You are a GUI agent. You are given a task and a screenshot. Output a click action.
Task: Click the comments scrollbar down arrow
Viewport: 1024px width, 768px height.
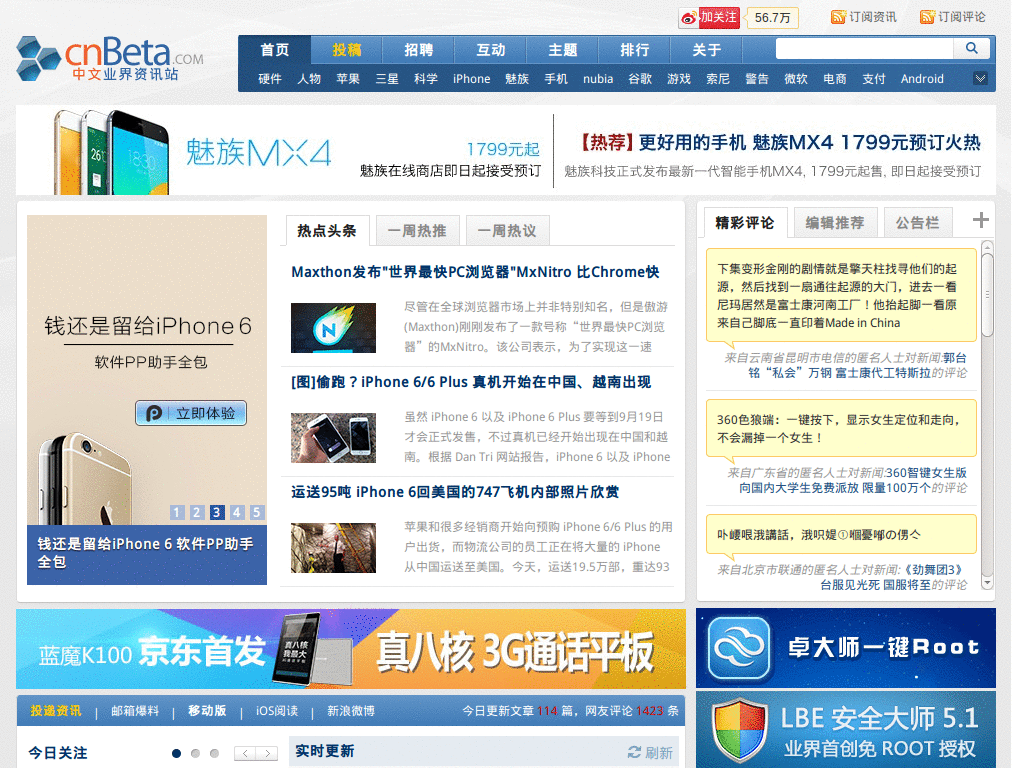click(987, 583)
